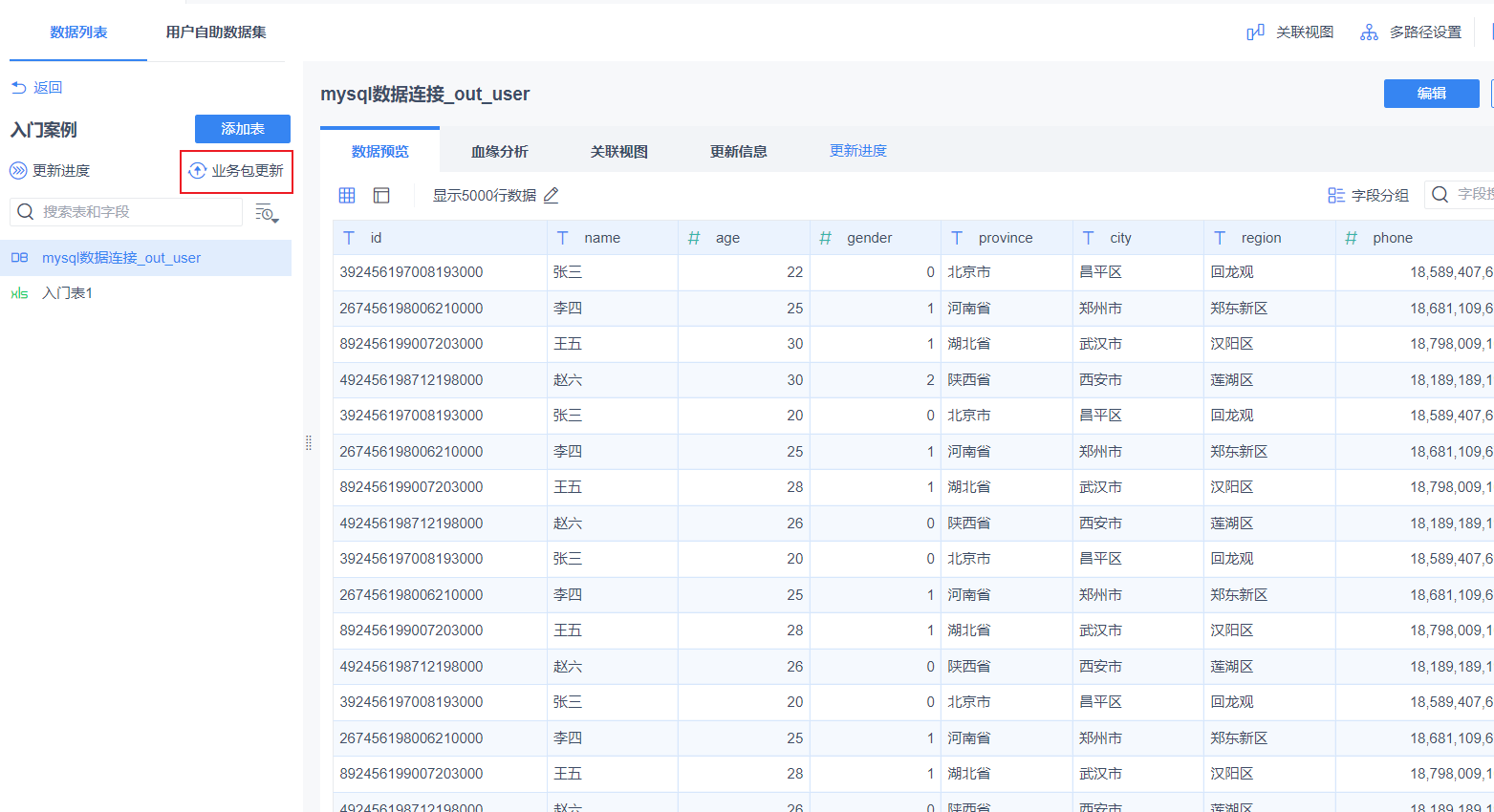This screenshot has width=1494, height=812.
Task: Click the 添加表 button
Action: [243, 129]
